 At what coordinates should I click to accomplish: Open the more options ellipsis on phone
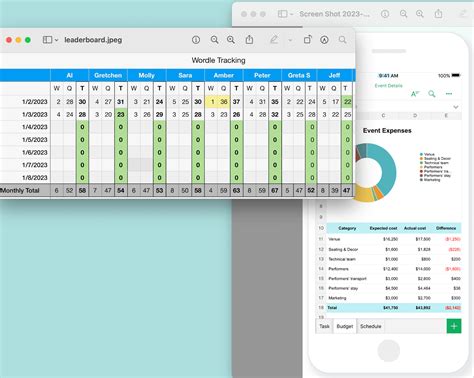point(449,94)
